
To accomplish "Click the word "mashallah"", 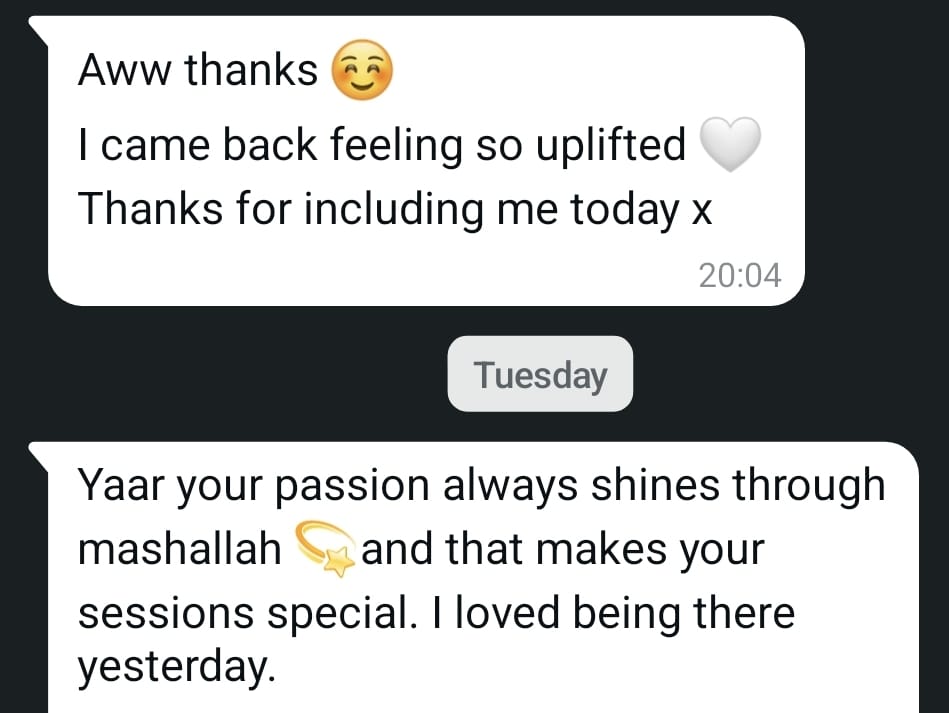I will tap(180, 550).
